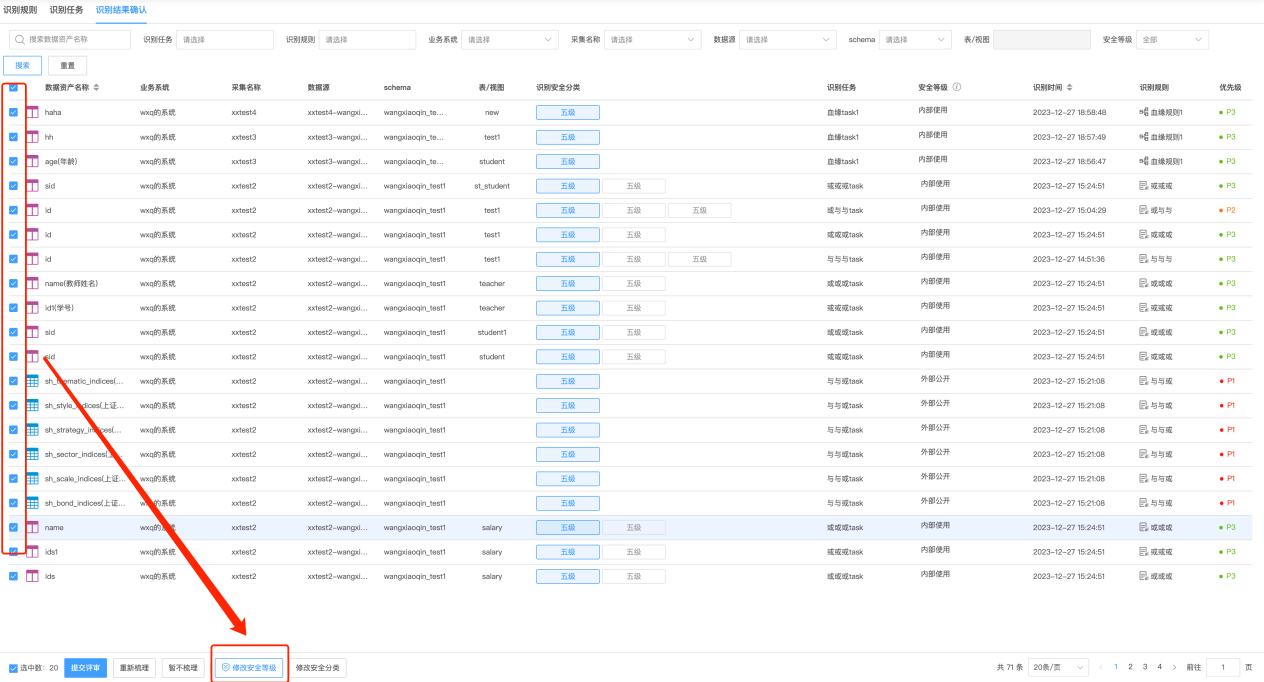The image size is (1264, 682).
Task: Open the 业务系统 dropdown
Action: pyautogui.click(x=509, y=40)
